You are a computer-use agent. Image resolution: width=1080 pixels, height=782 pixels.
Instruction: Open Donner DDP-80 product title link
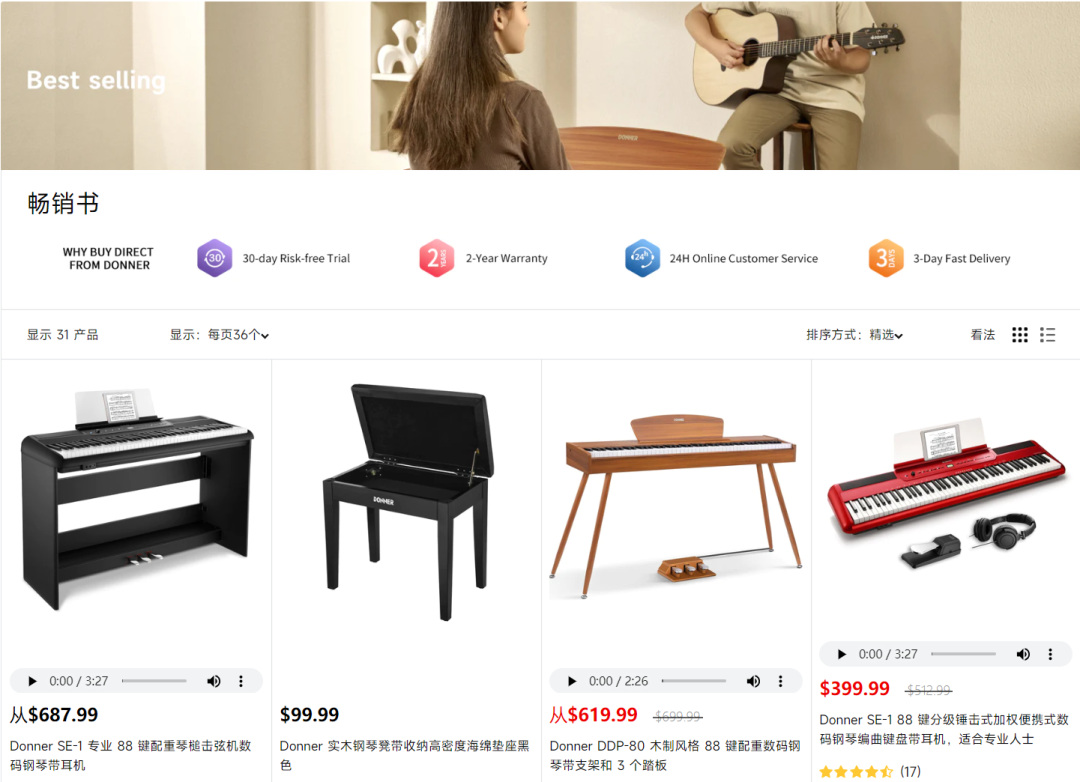[x=675, y=755]
